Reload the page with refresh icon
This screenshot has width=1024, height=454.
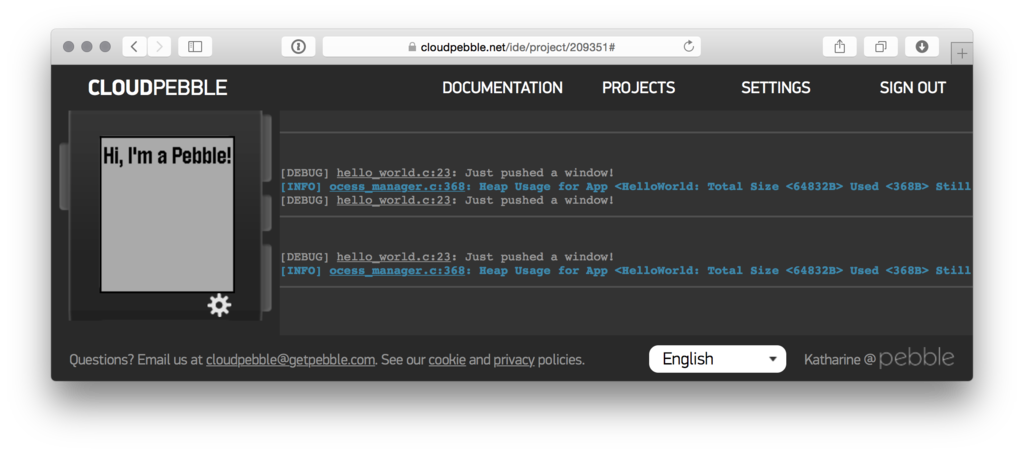[688, 46]
